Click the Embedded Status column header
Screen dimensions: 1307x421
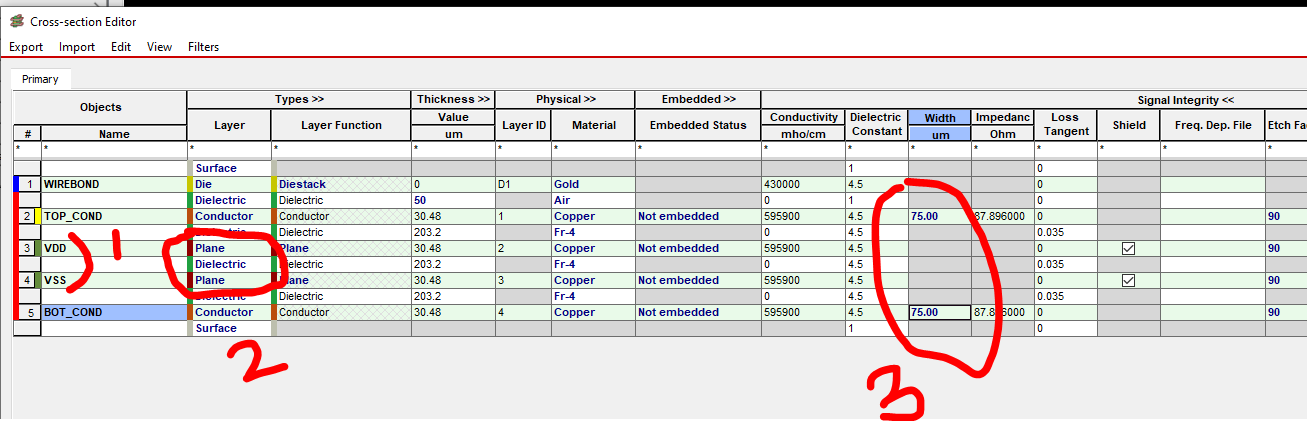coord(698,125)
